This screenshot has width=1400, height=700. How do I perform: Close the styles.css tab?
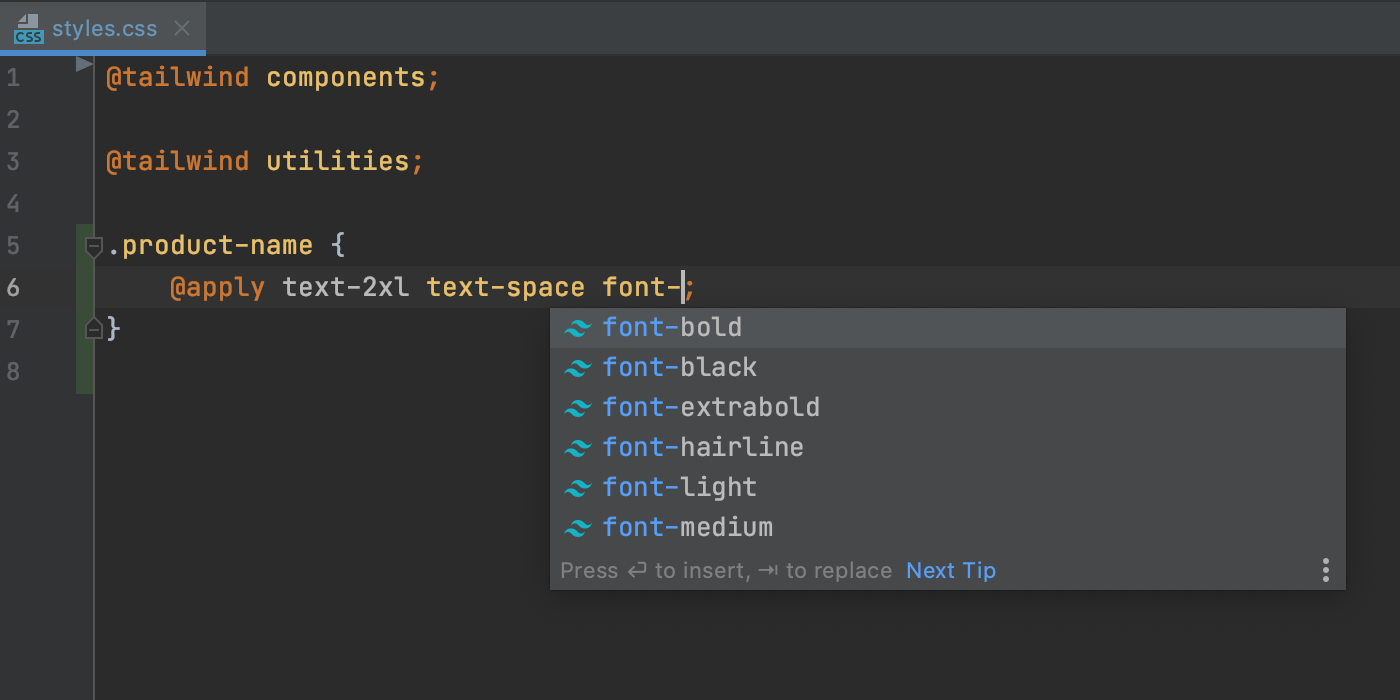tap(182, 28)
